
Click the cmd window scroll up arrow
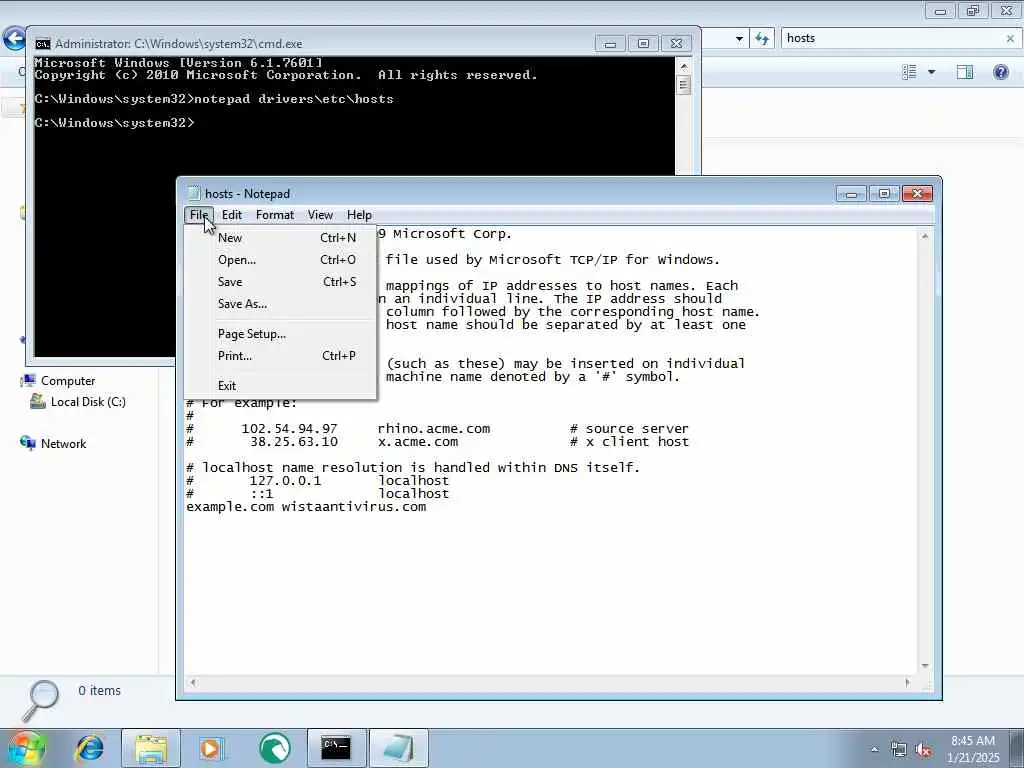coord(684,66)
